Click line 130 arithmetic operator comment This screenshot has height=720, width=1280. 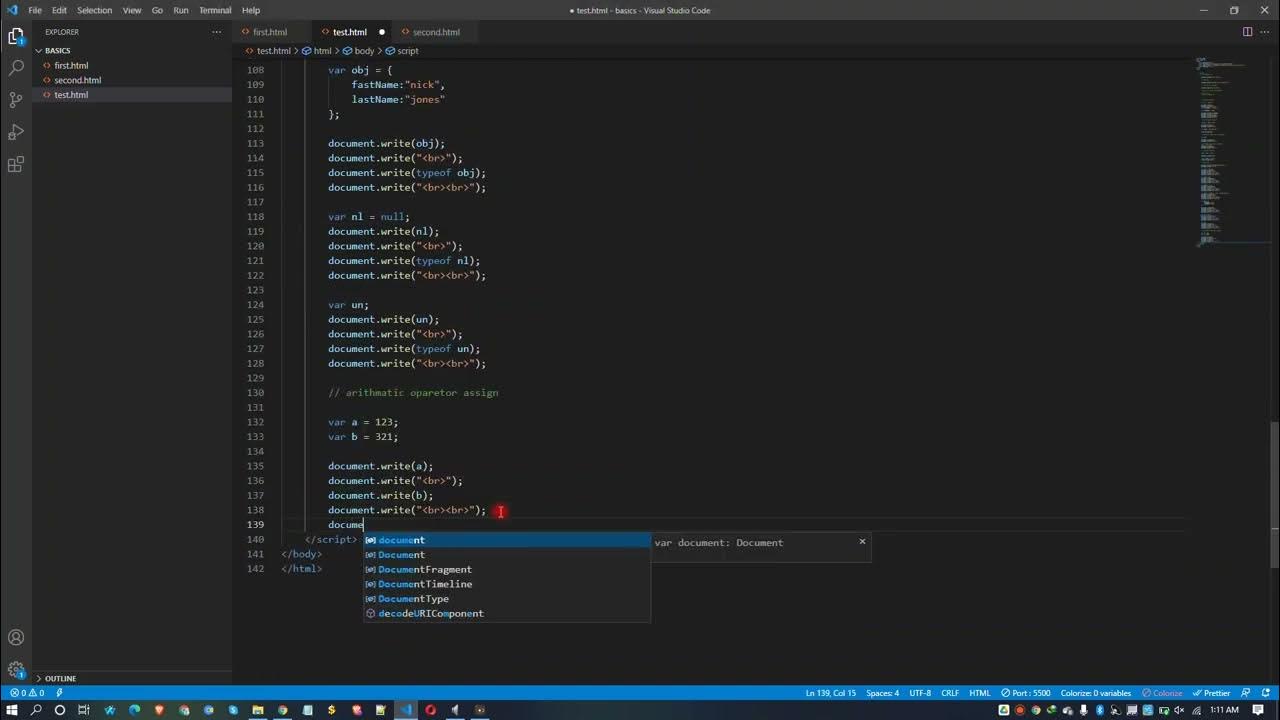tap(413, 393)
